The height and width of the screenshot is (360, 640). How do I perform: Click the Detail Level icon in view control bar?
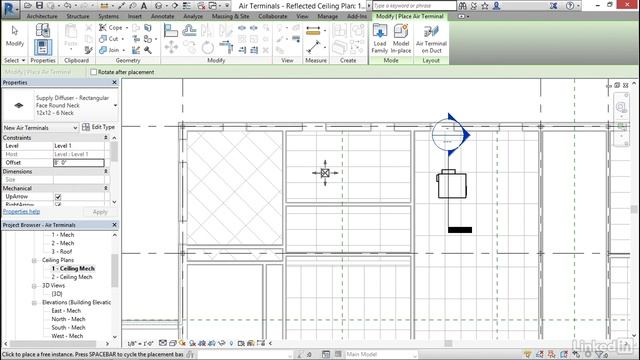click(x=163, y=343)
